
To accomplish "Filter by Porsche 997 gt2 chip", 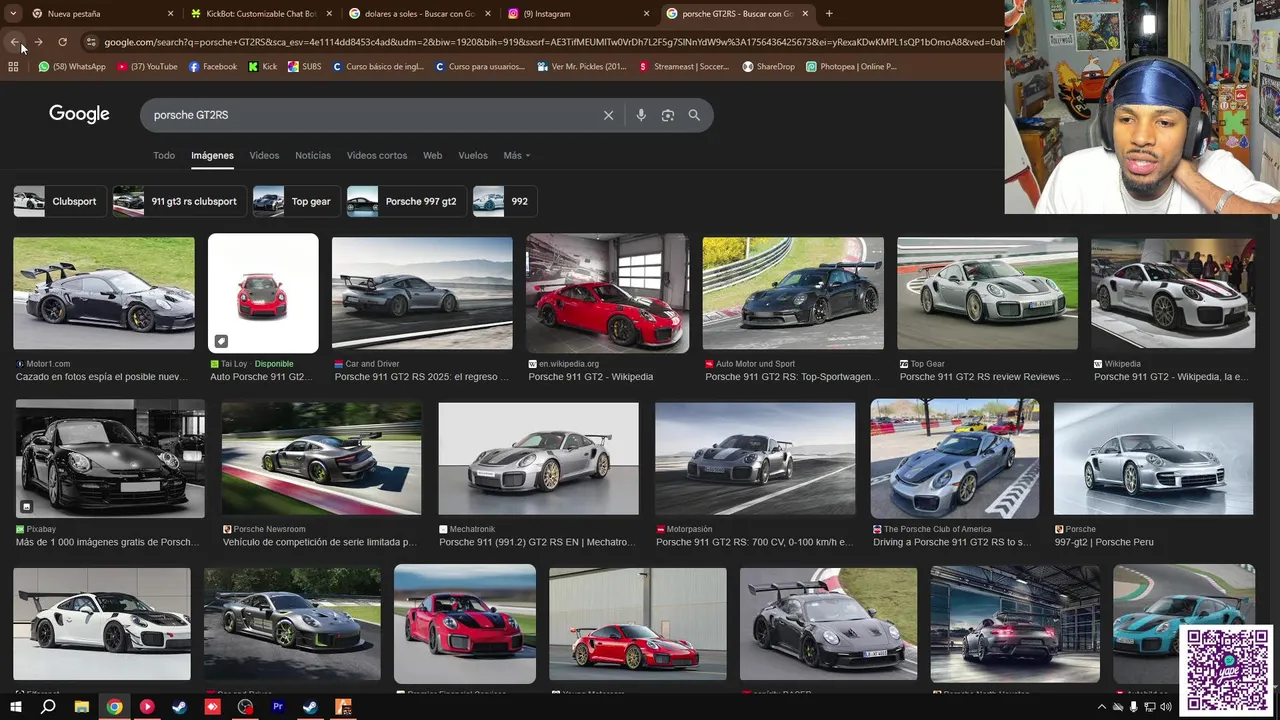I will [405, 201].
